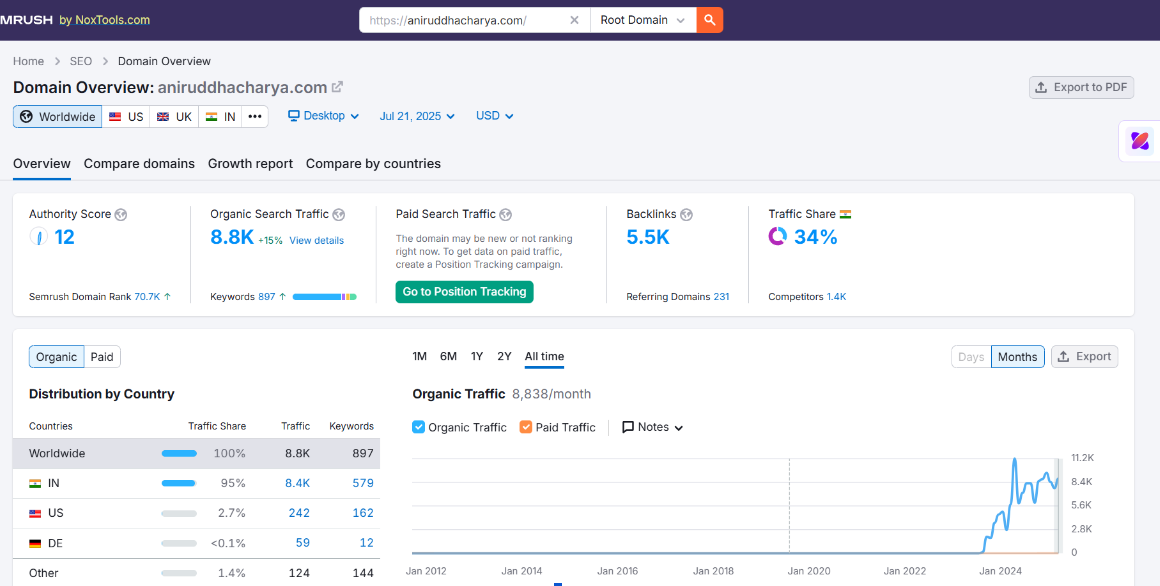The image size is (1160, 586).
Task: Open the Jul 21, 2025 date dropdown
Action: pos(417,116)
